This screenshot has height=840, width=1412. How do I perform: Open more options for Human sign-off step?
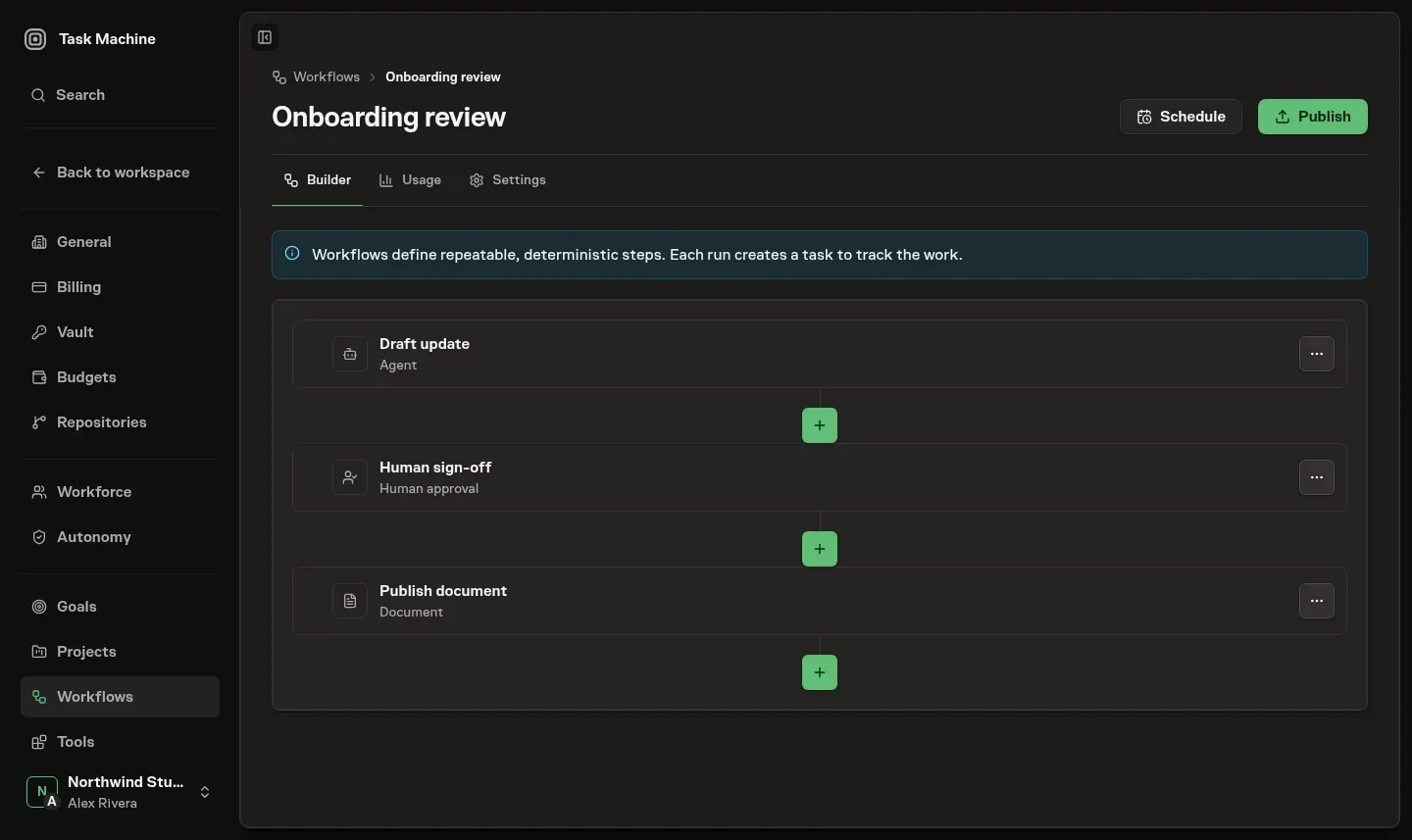coord(1317,477)
